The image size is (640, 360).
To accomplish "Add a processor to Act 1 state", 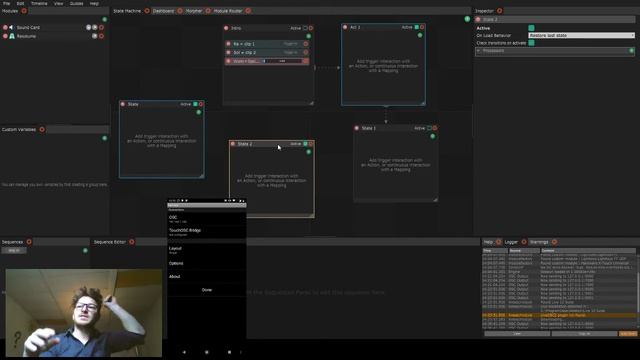I will [420, 36].
